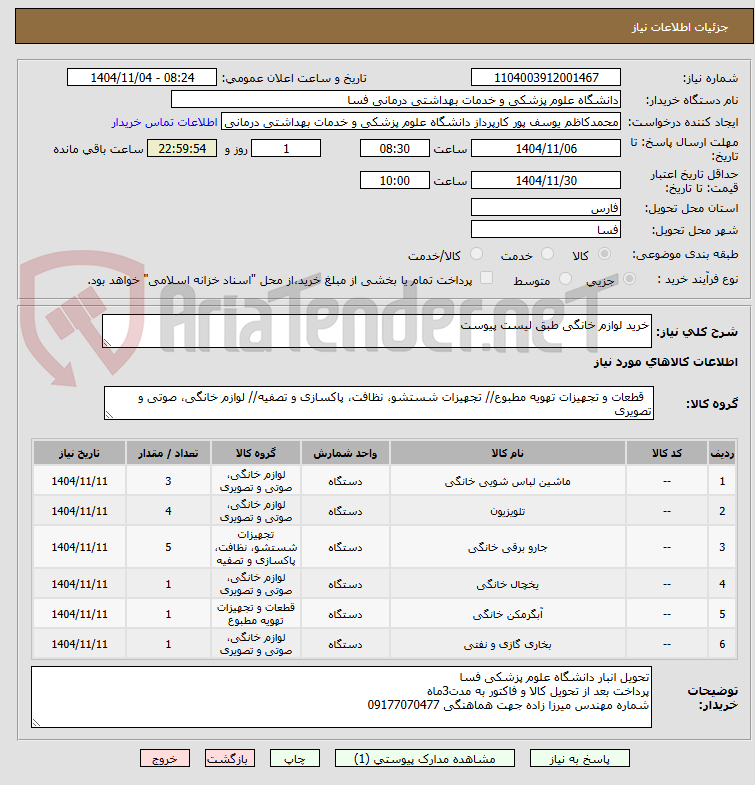Select the آبگرمکن خانگی item cell
The width and height of the screenshot is (755, 785).
tap(508, 614)
